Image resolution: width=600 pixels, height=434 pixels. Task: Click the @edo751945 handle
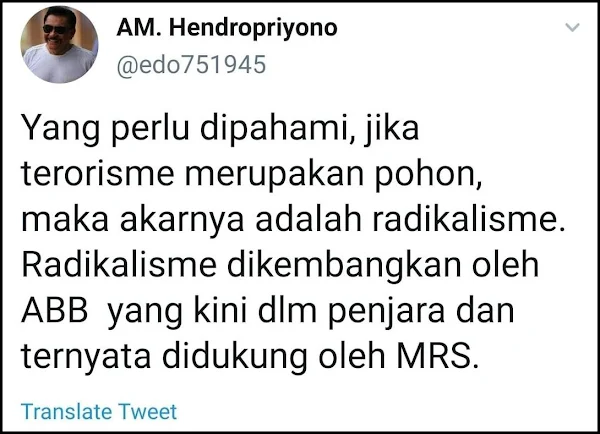click(x=191, y=64)
